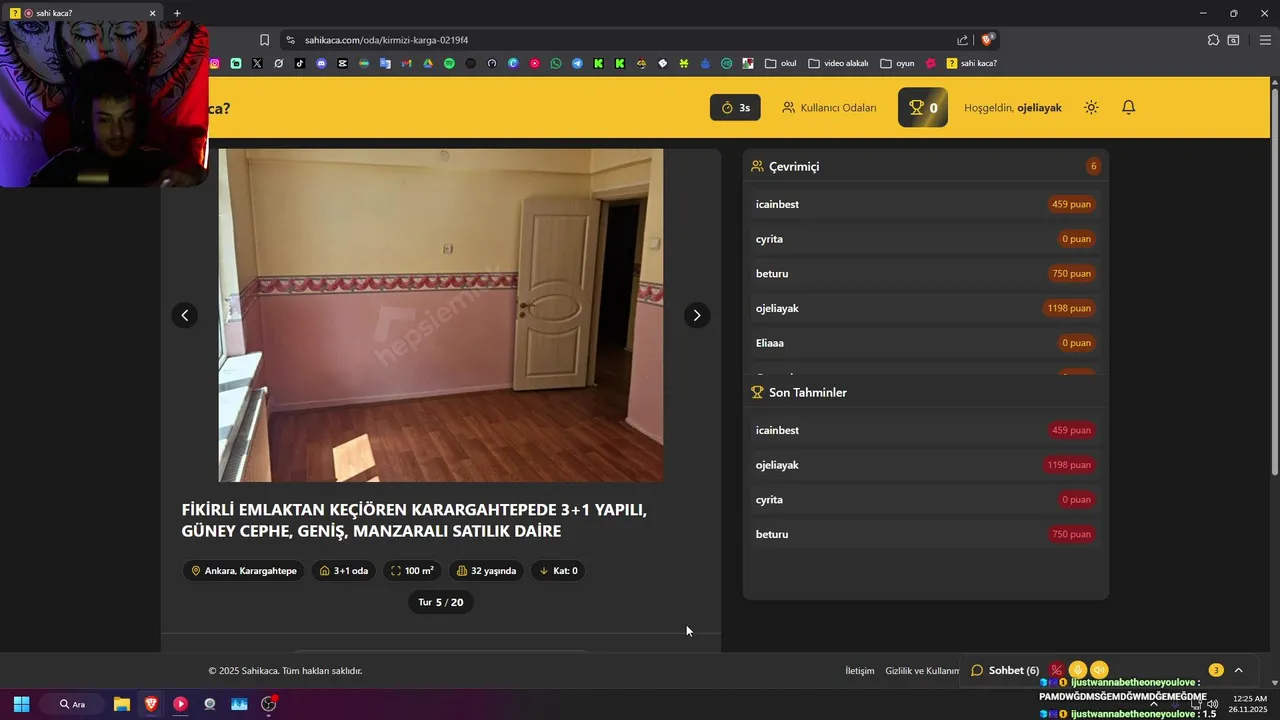Show previous listing photo
1280x720 pixels.
click(184, 315)
